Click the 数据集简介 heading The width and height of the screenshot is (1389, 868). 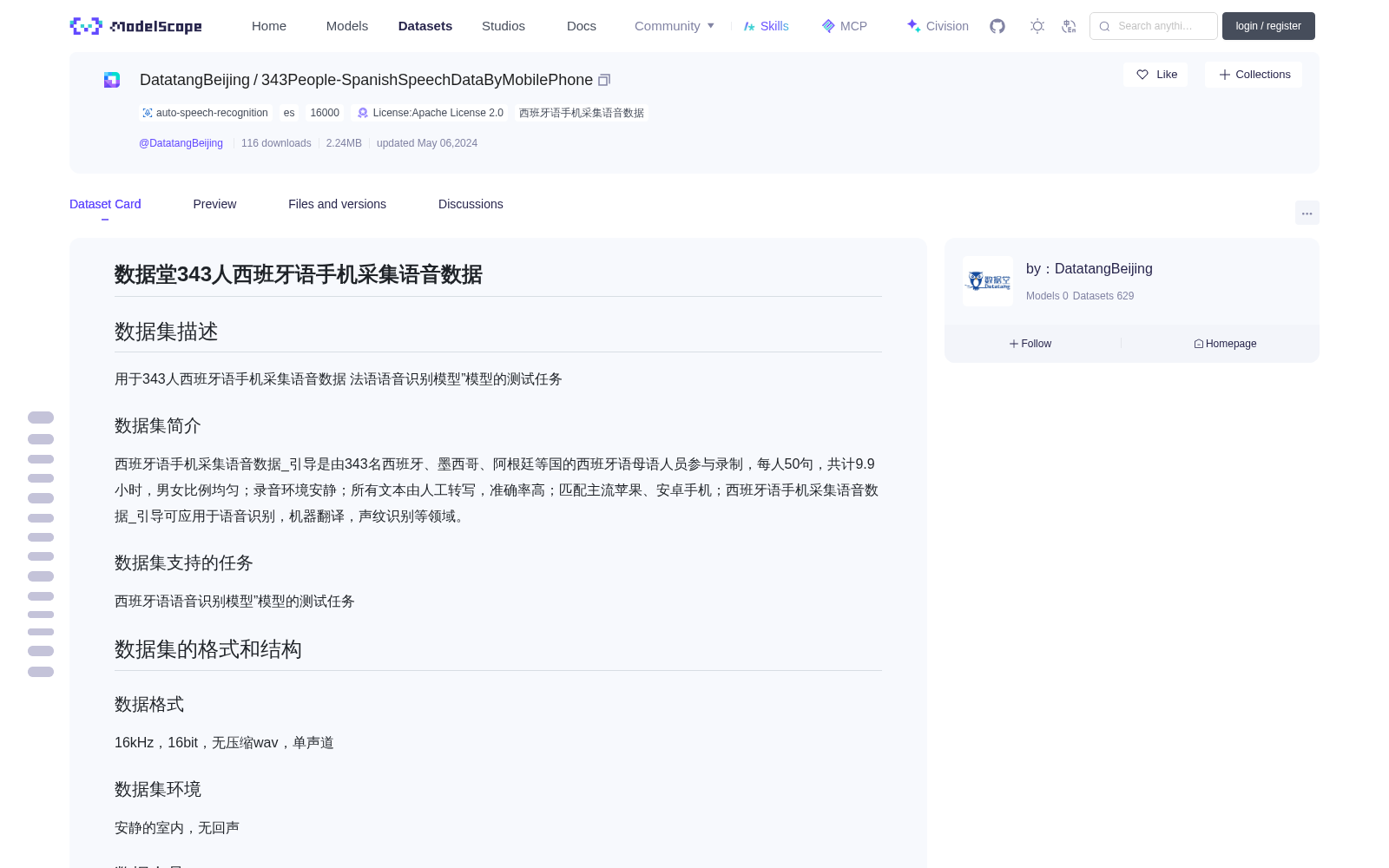click(x=157, y=425)
